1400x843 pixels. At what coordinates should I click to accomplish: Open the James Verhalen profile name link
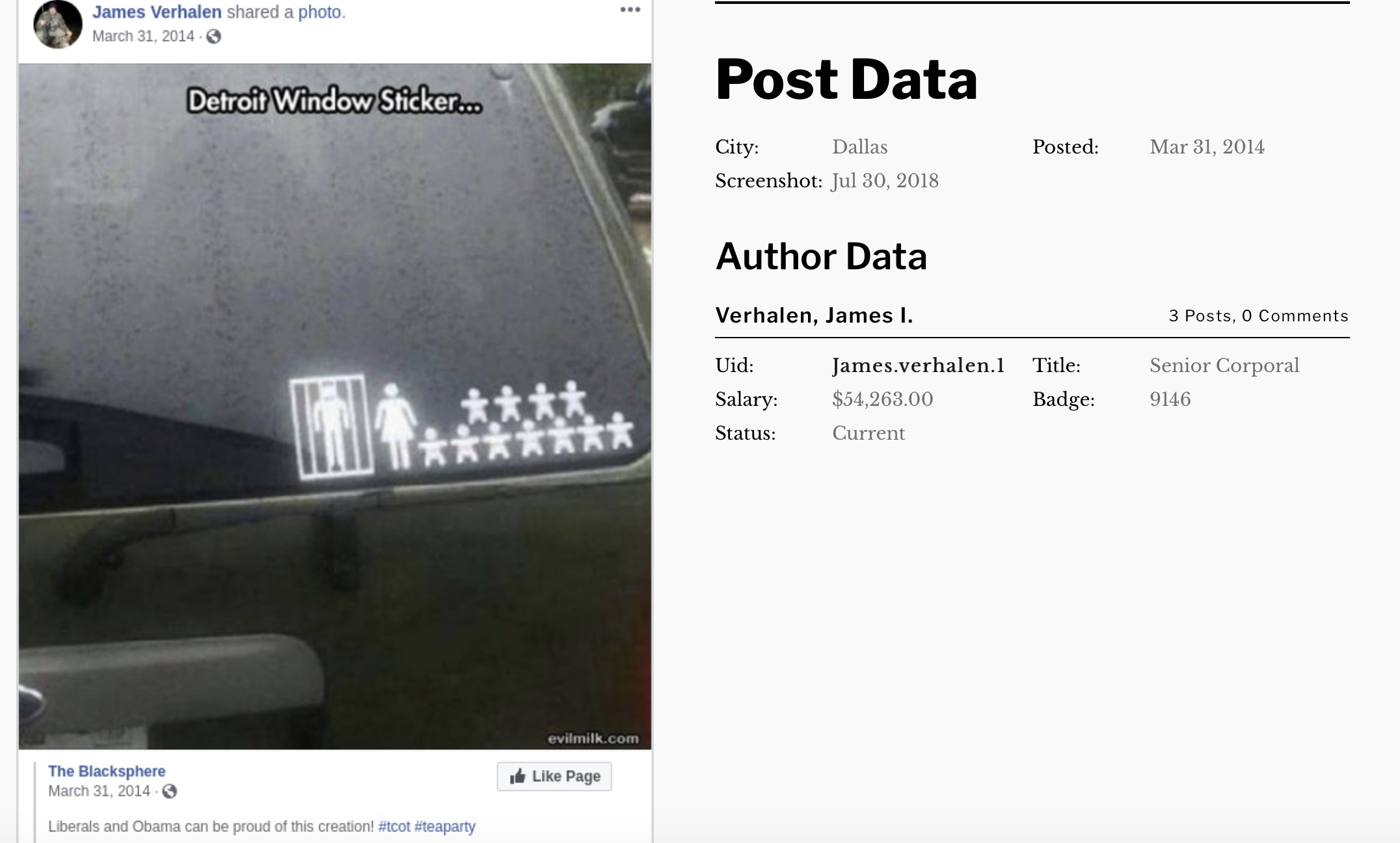[157, 12]
